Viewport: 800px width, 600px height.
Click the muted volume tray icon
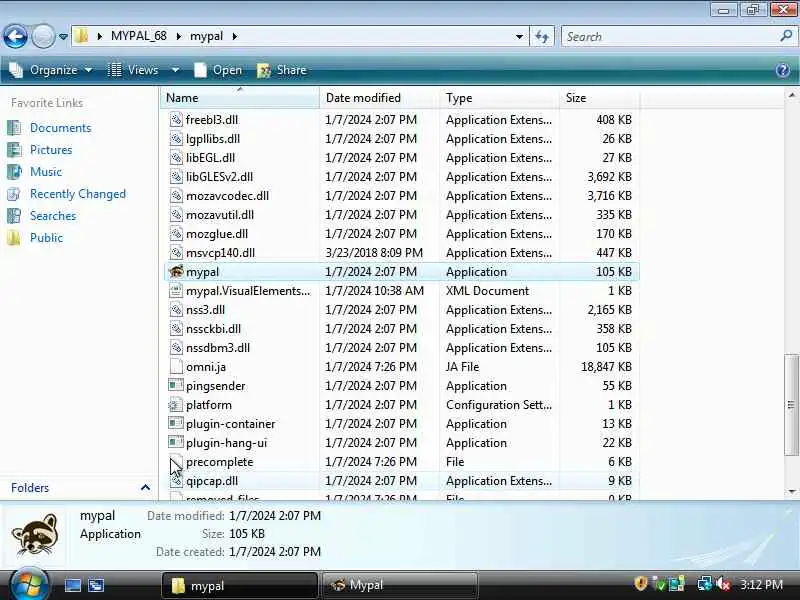click(x=723, y=583)
